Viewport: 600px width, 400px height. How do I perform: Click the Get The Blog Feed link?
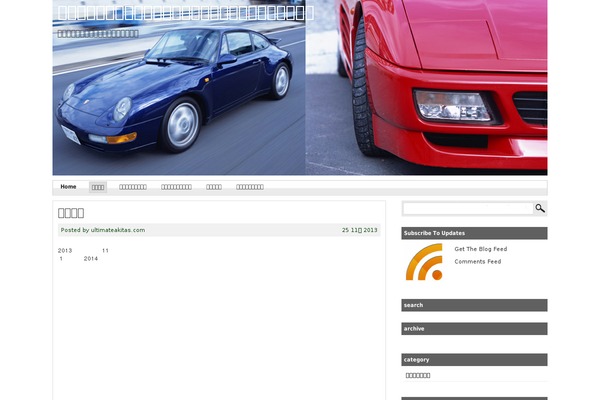tap(481, 249)
